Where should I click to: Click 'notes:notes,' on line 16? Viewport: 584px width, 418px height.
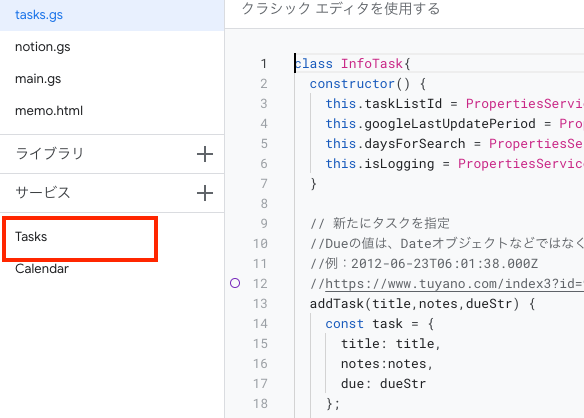(387, 364)
